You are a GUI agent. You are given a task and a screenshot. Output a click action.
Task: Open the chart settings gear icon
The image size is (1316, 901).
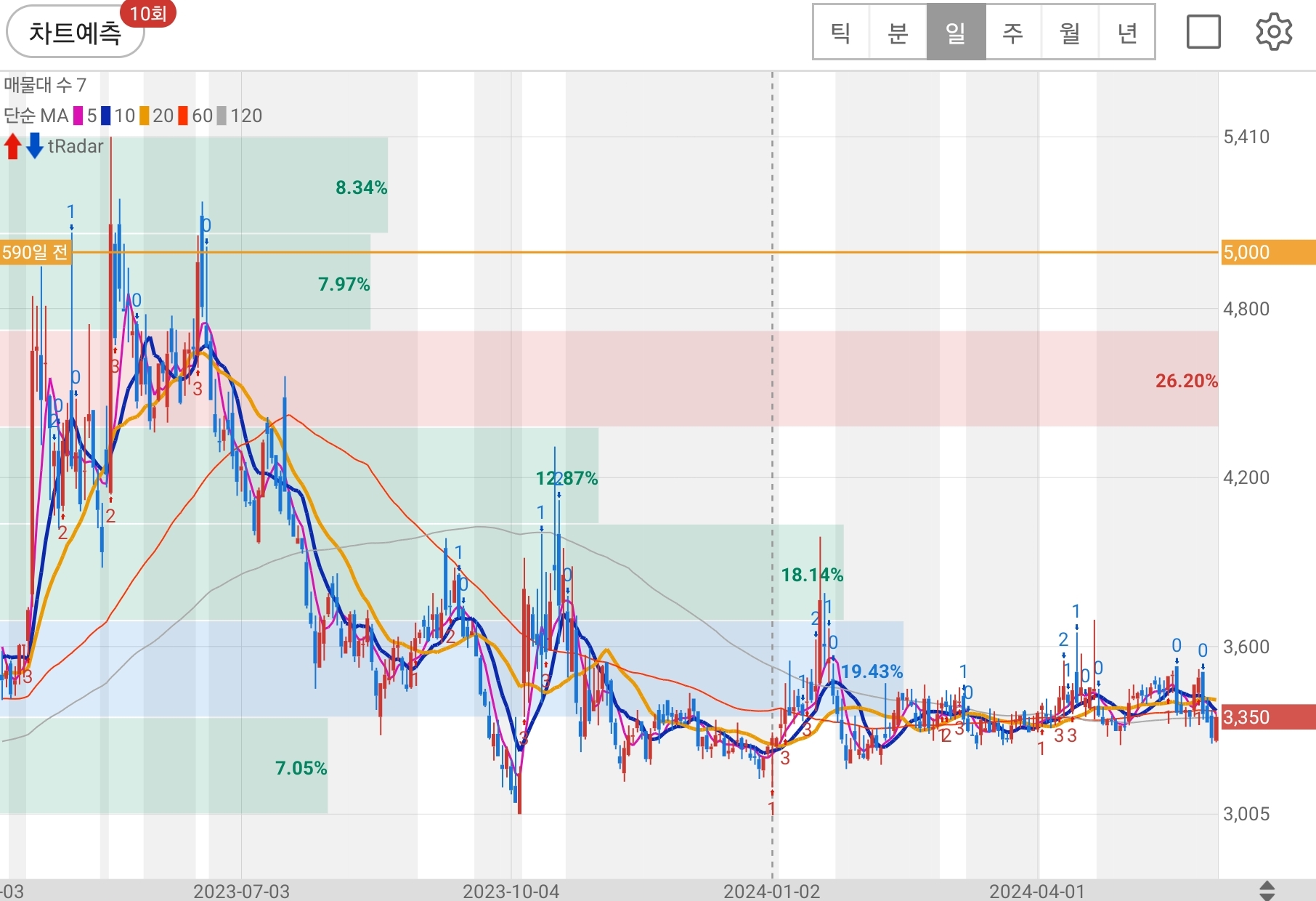click(x=1274, y=32)
